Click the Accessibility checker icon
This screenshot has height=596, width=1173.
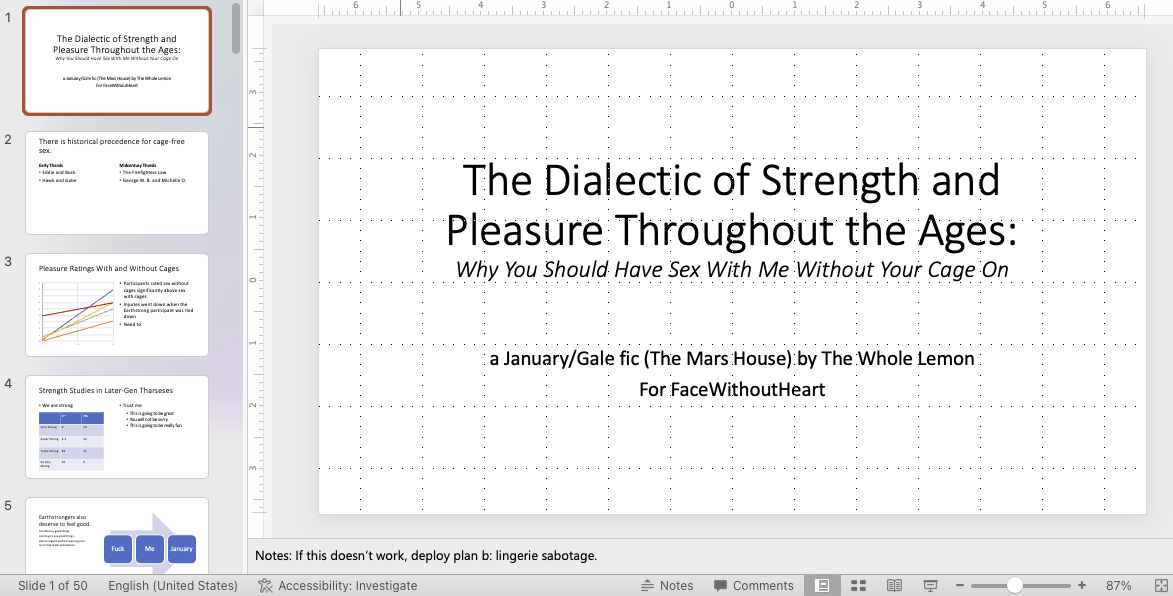[x=265, y=586]
